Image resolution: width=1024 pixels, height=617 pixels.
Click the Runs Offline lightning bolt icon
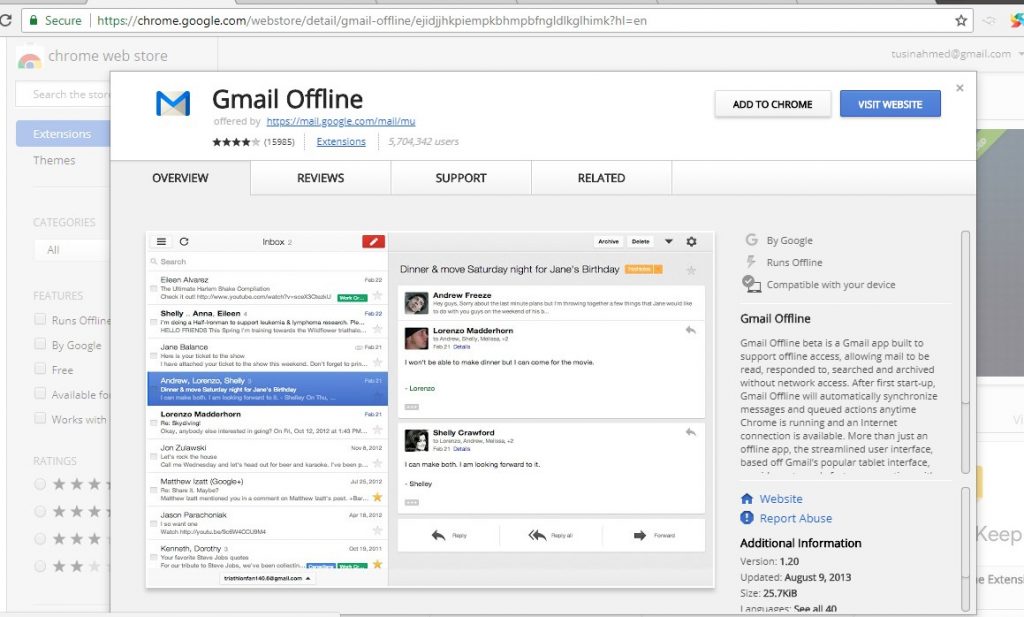click(x=751, y=262)
